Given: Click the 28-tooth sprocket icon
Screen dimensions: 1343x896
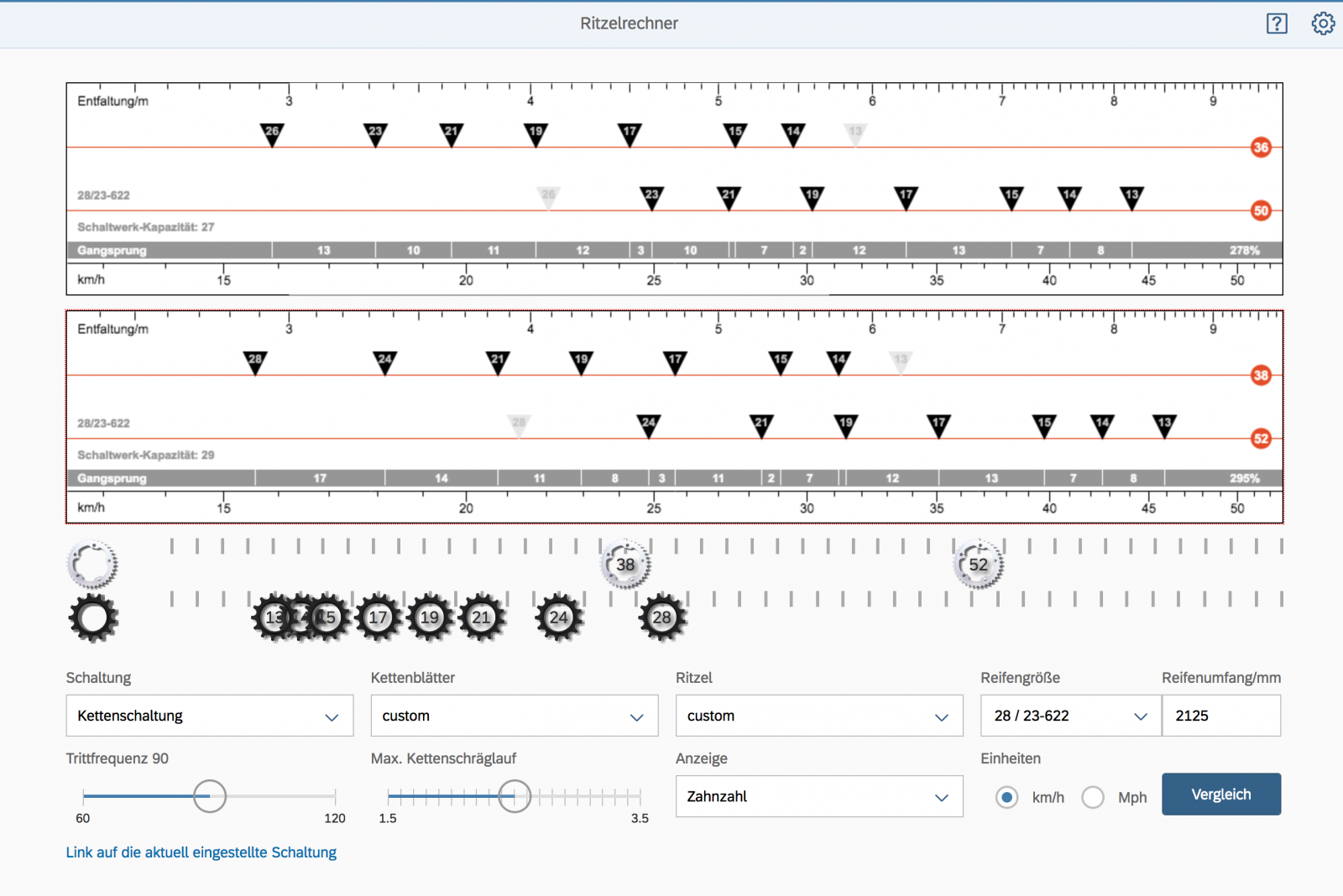Looking at the screenshot, I should (x=662, y=617).
